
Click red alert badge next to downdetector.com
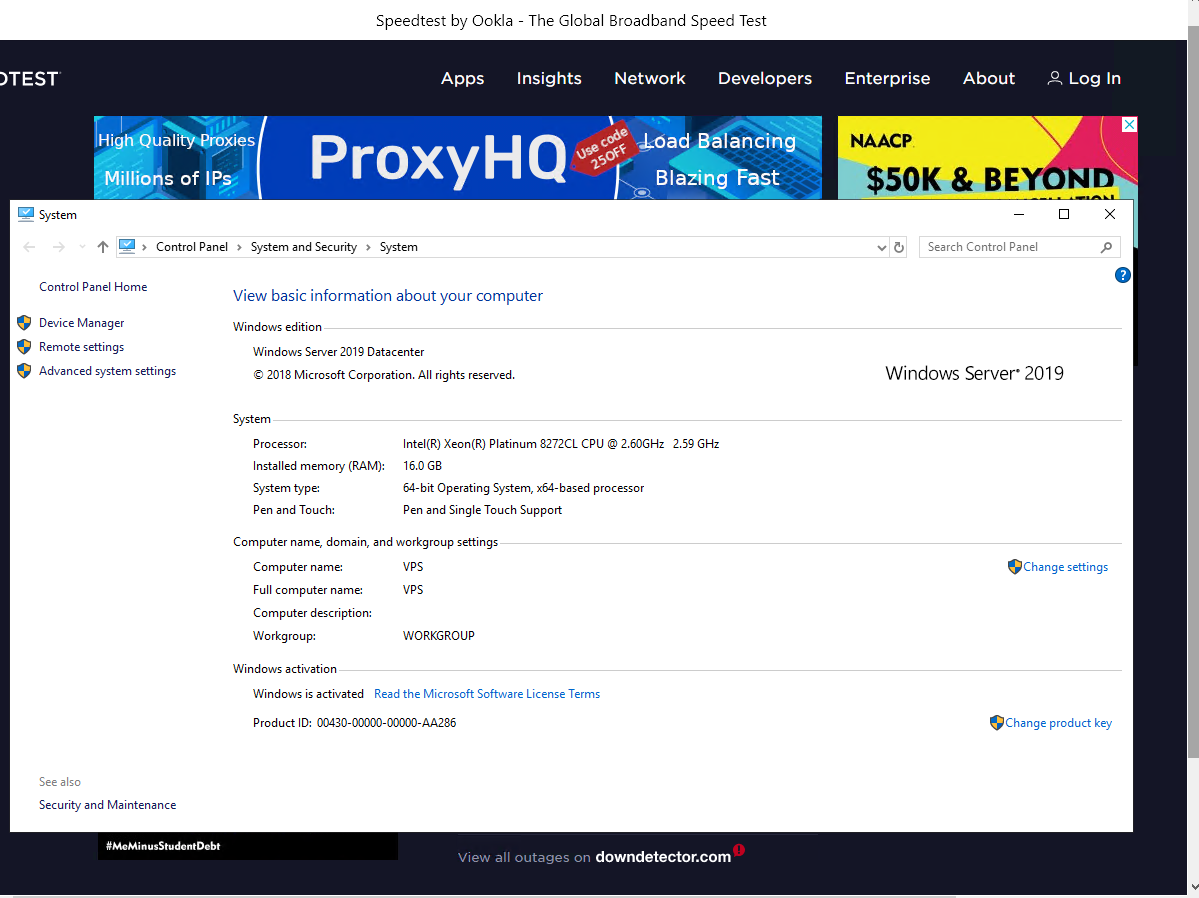click(x=739, y=850)
